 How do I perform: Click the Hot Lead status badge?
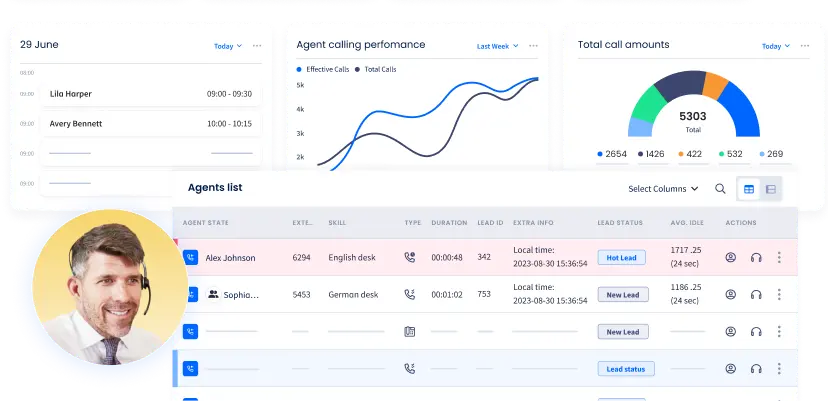tap(622, 258)
